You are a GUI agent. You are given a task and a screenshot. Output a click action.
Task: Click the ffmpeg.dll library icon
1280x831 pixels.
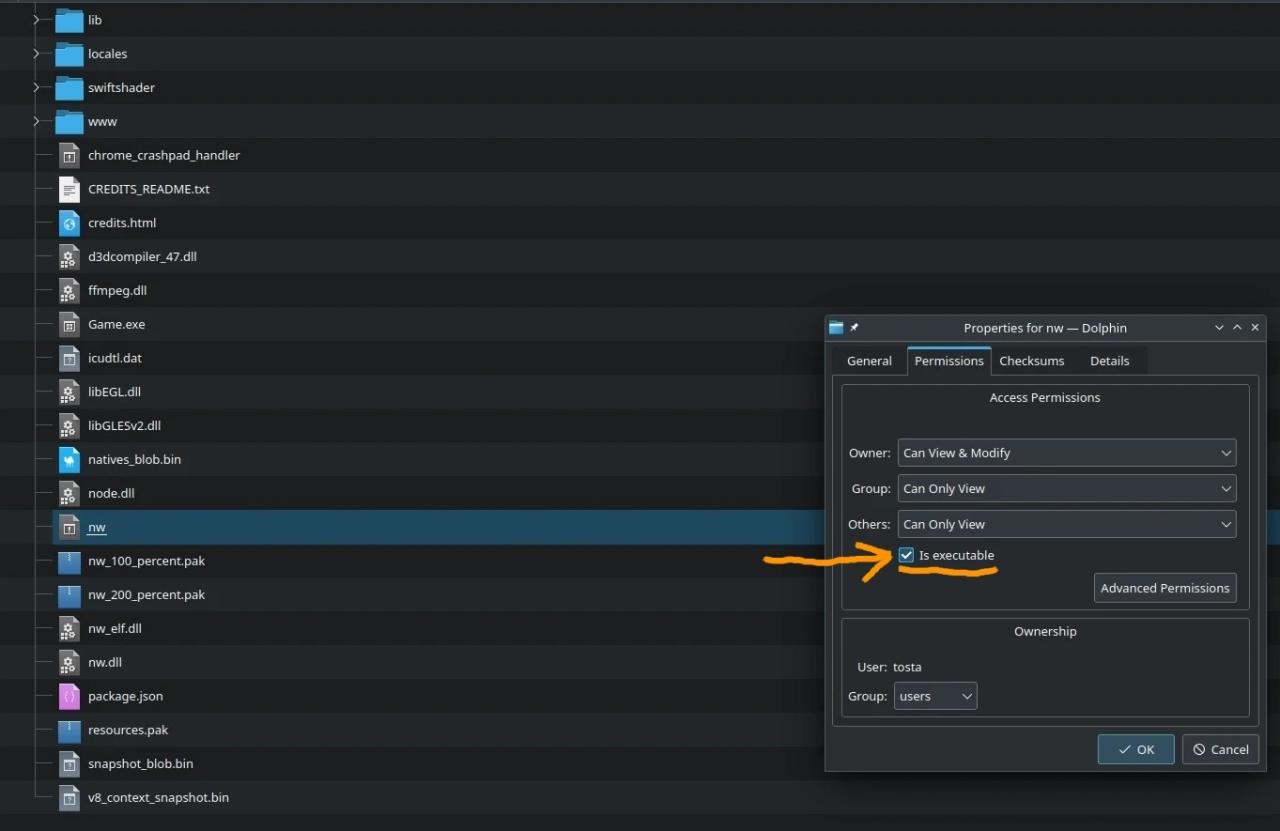tap(68, 291)
